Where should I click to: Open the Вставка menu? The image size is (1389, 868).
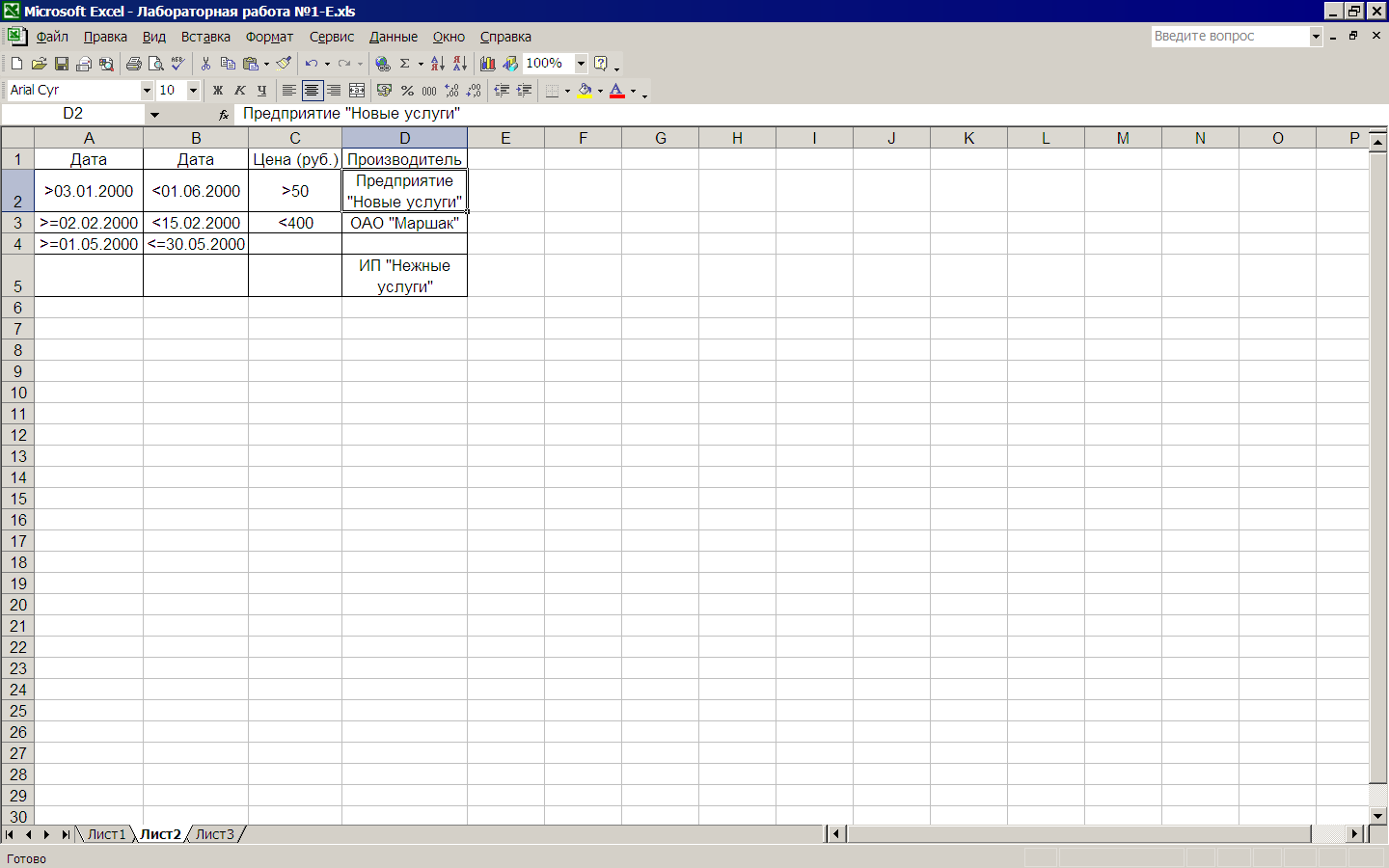(205, 37)
